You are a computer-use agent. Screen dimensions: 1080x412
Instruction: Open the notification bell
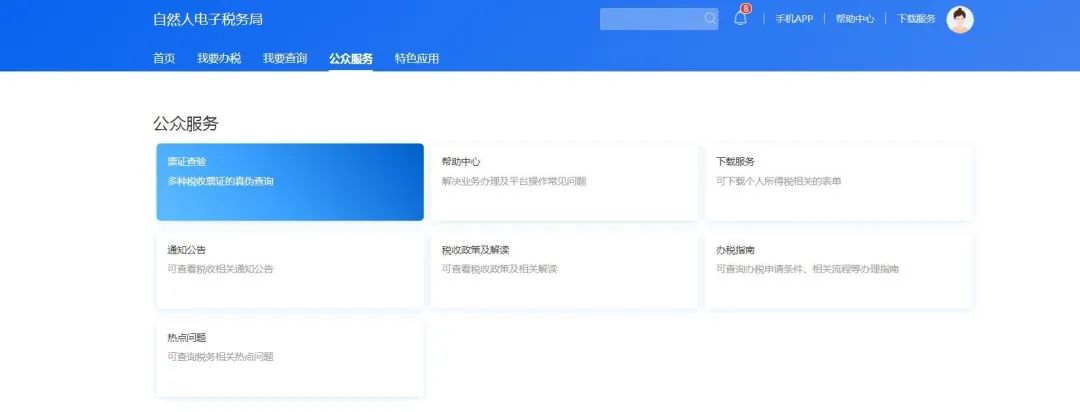click(x=740, y=19)
